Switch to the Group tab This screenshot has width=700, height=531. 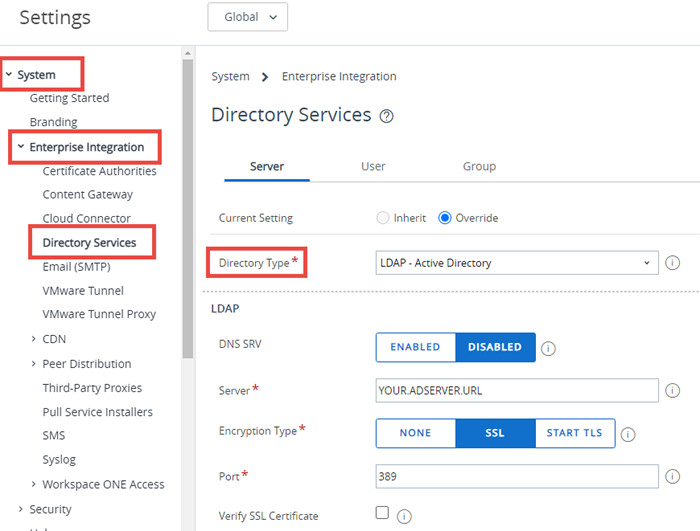tap(479, 167)
